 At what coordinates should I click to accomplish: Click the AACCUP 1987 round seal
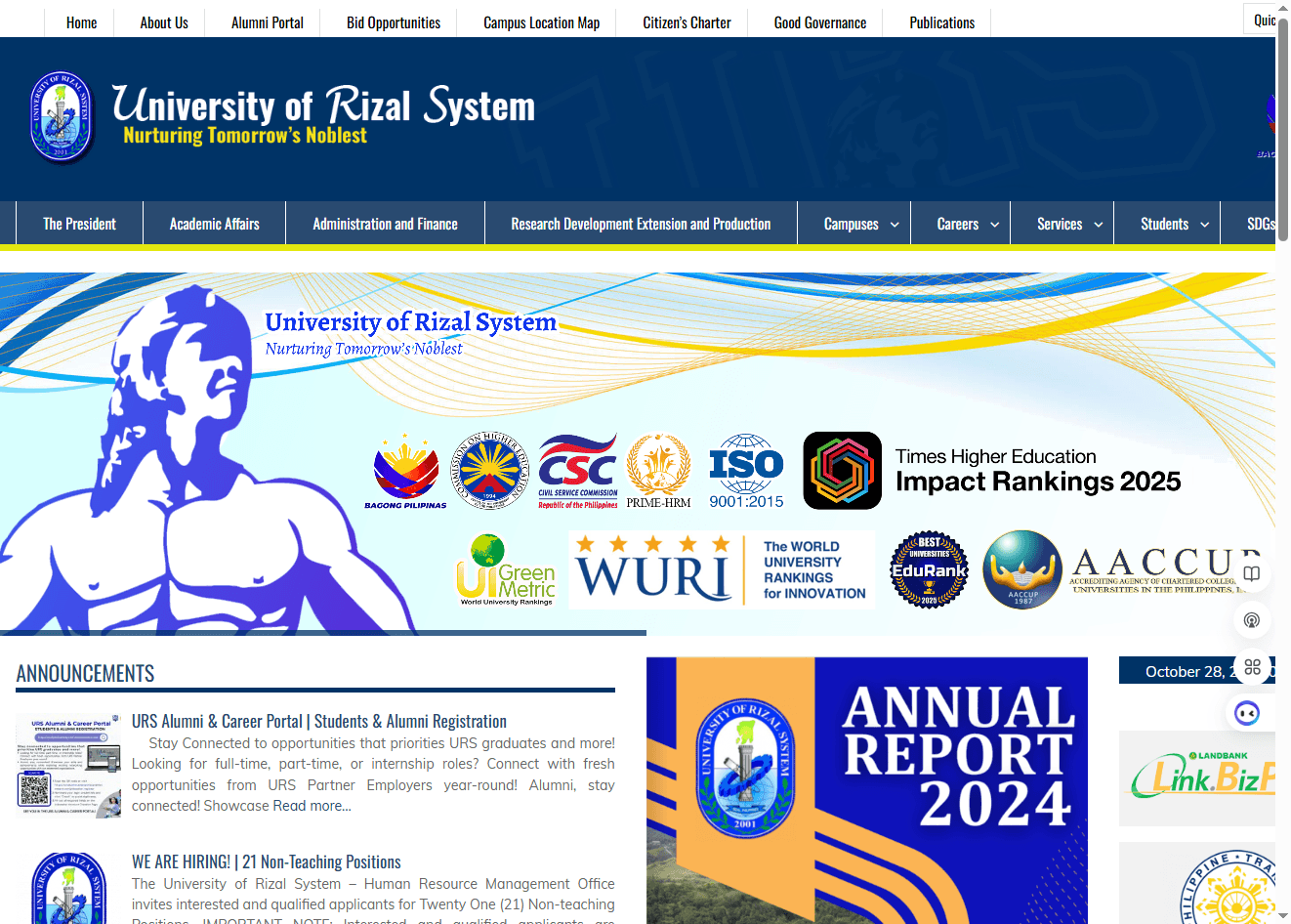pyautogui.click(x=1022, y=570)
